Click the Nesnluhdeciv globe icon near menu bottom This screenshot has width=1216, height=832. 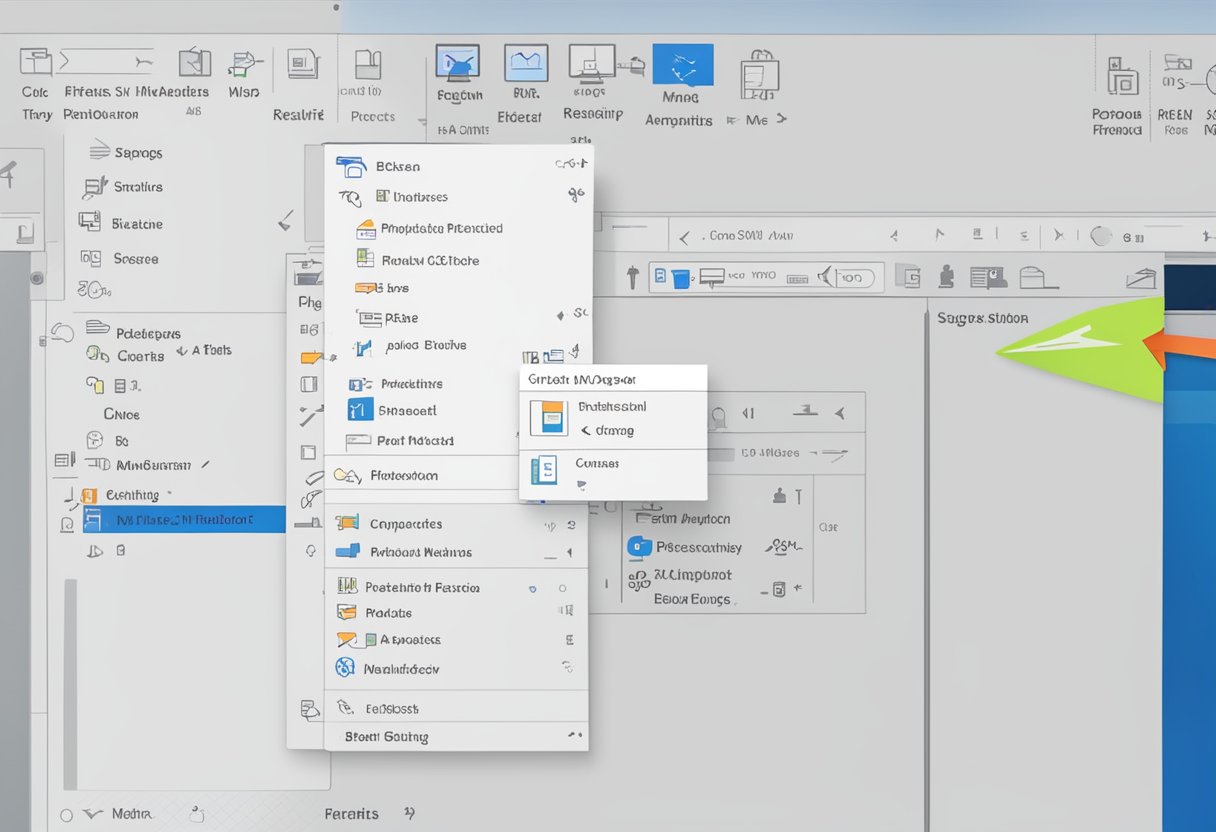pos(345,668)
